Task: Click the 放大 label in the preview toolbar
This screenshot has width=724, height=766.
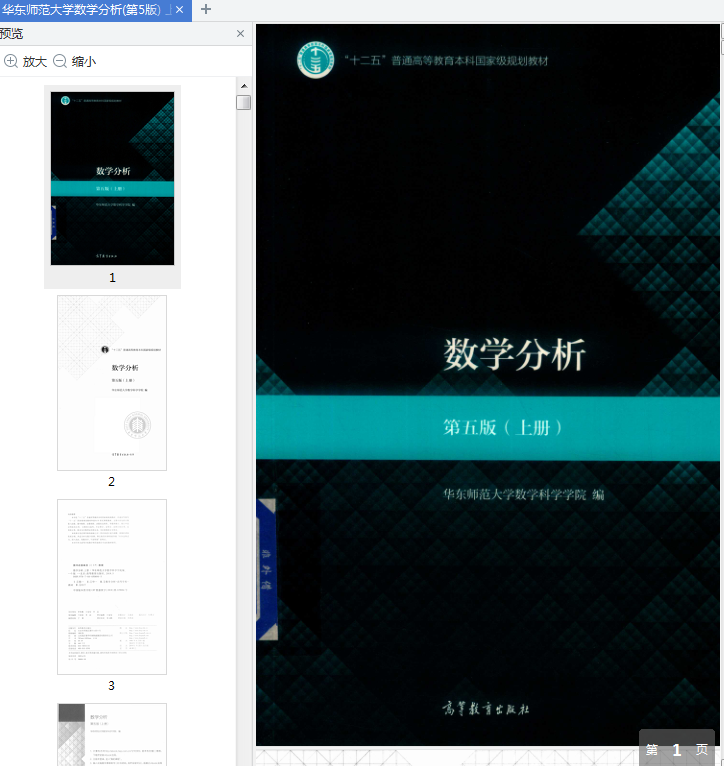Action: pos(35,62)
